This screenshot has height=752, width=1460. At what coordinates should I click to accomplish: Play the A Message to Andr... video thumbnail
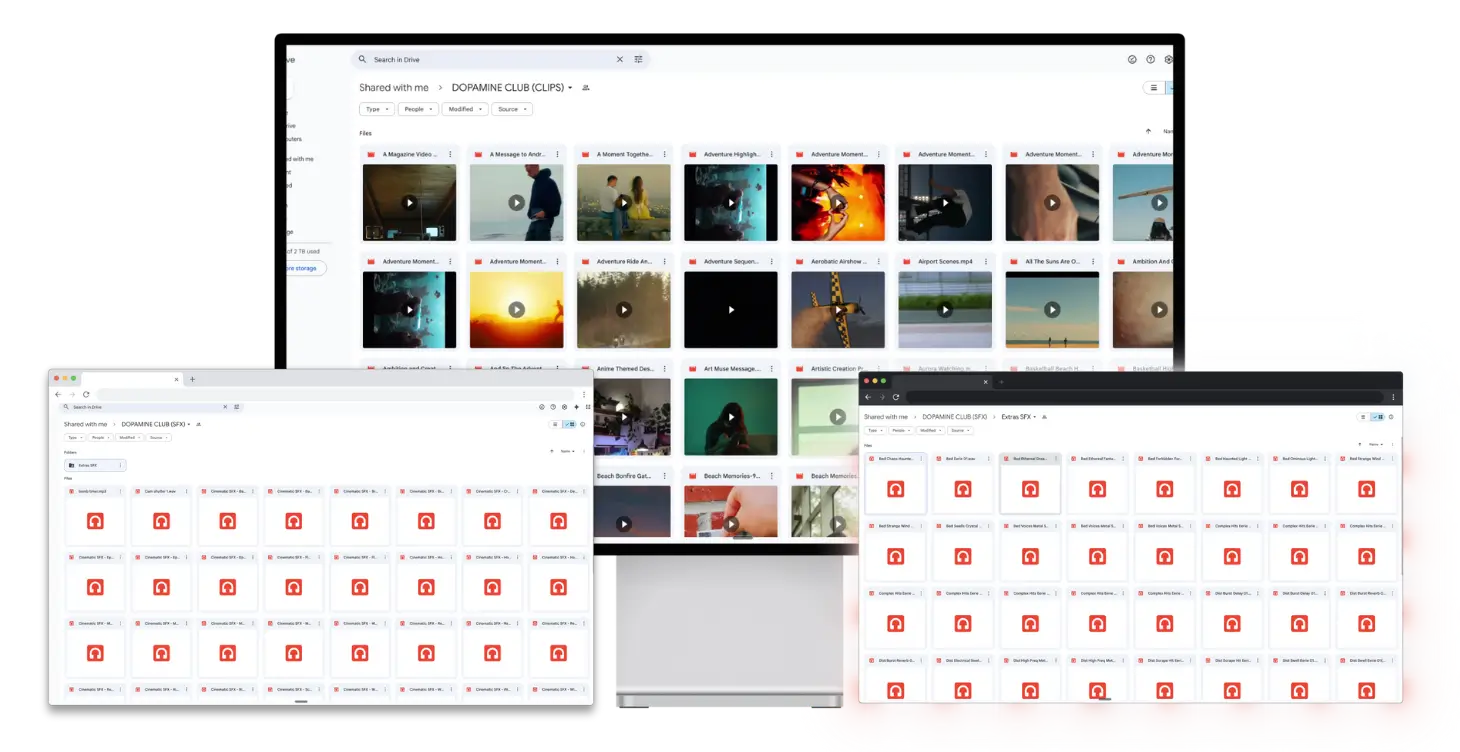[x=516, y=202]
